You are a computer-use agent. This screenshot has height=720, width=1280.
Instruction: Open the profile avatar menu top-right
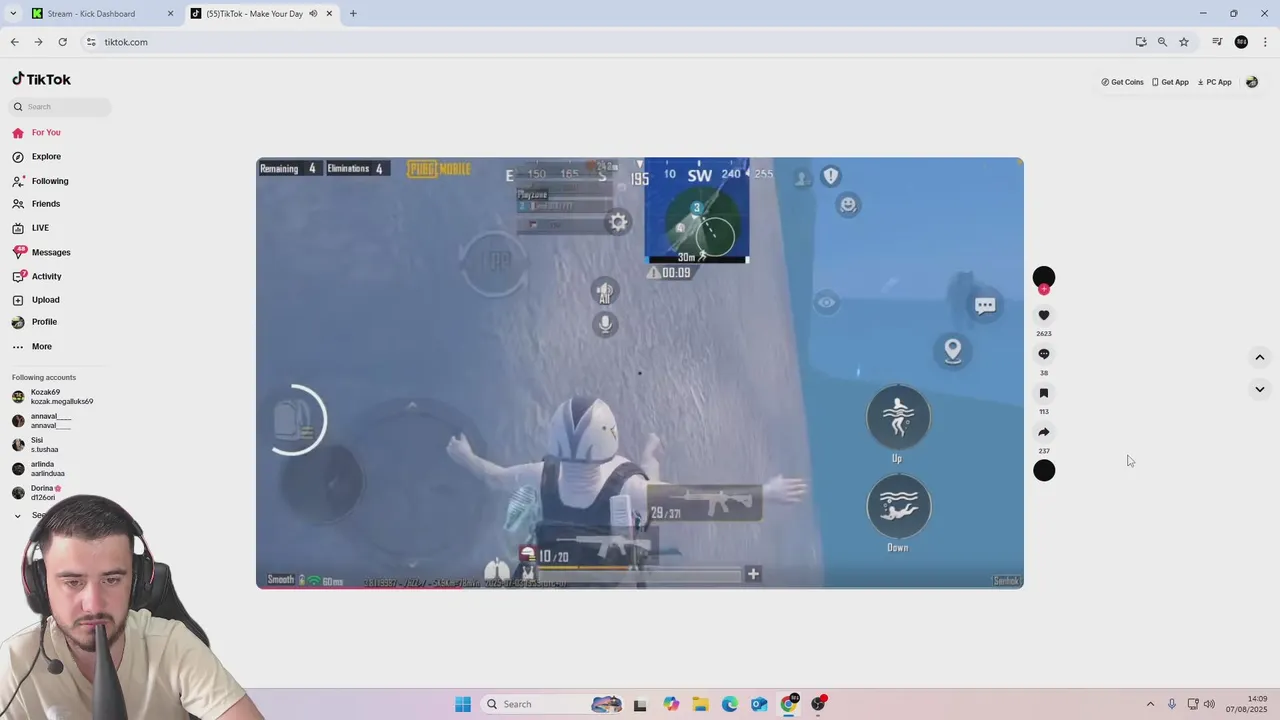(1252, 82)
